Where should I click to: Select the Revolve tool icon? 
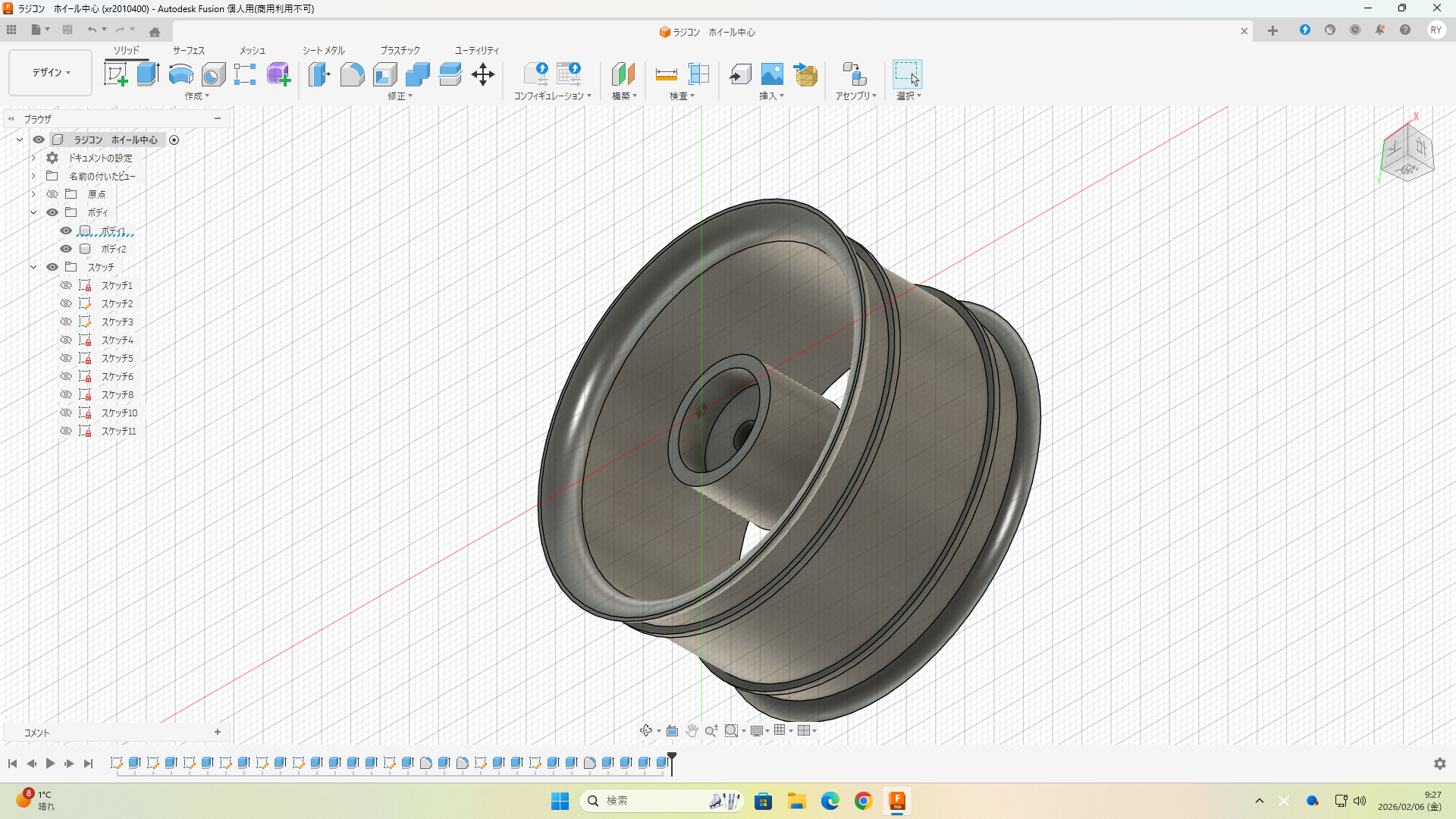pyautogui.click(x=180, y=74)
